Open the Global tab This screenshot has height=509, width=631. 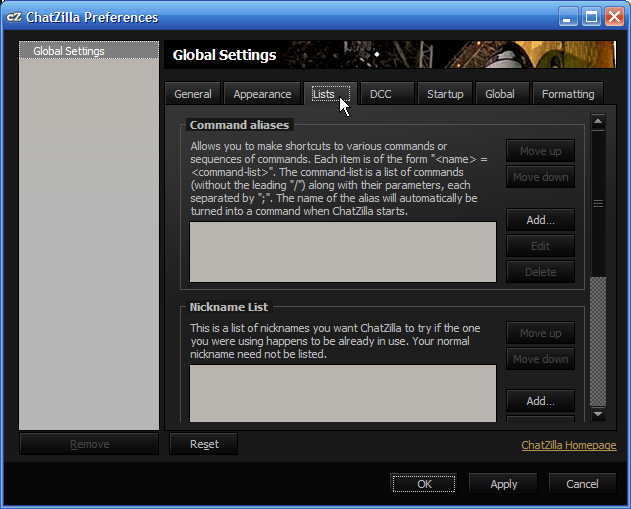click(x=502, y=94)
